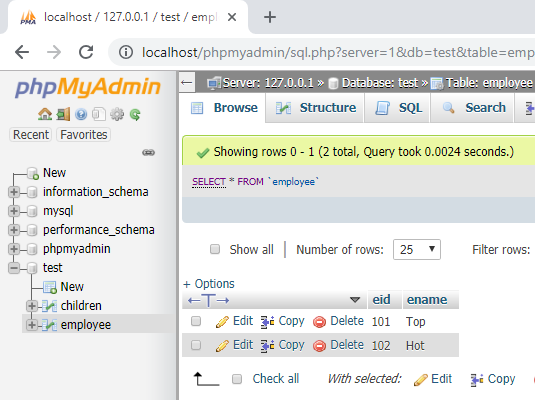
Task: Expand the children table node
Action: (32, 306)
